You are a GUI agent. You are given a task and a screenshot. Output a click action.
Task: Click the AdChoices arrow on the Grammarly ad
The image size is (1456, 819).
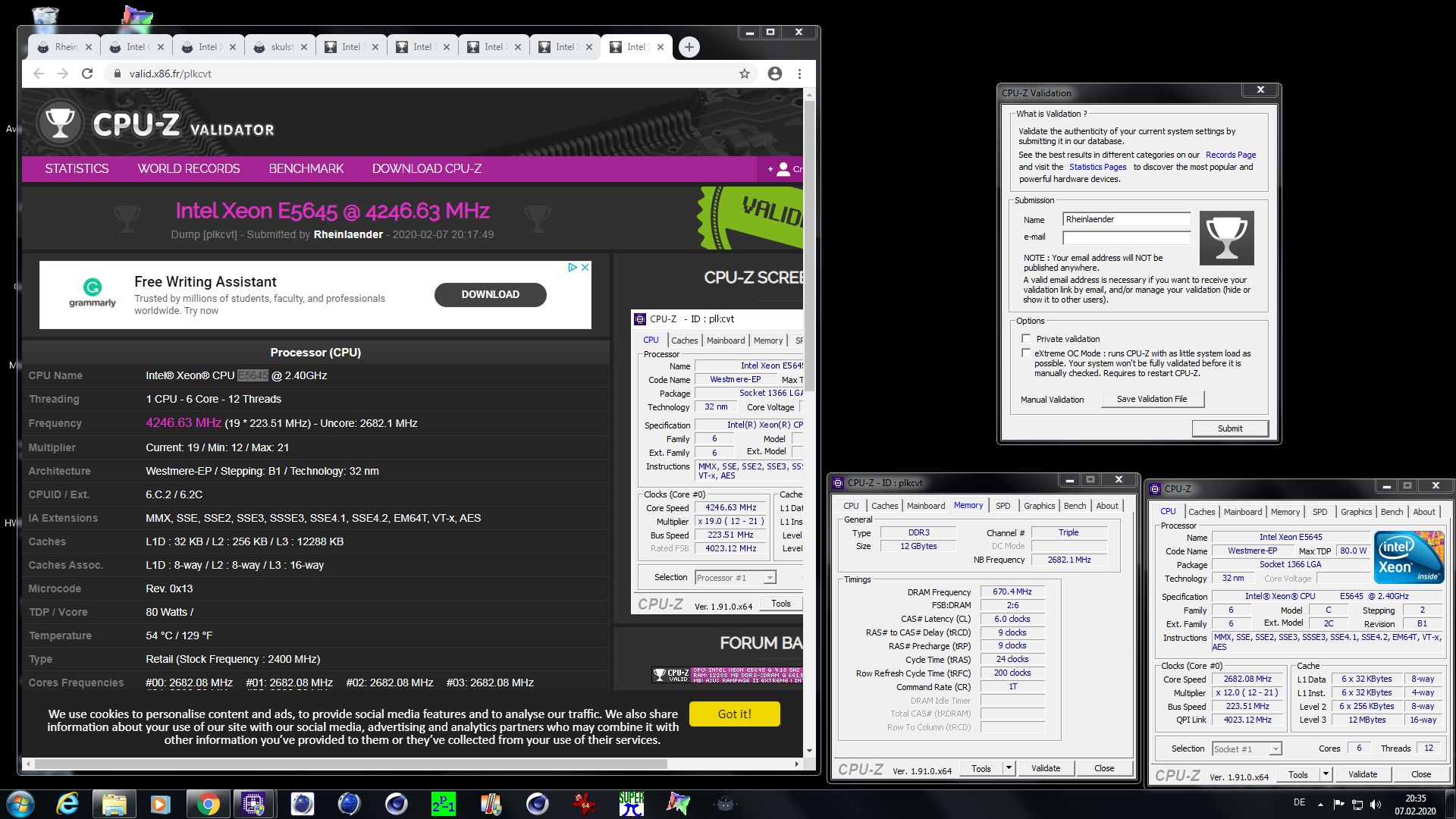[x=573, y=267]
